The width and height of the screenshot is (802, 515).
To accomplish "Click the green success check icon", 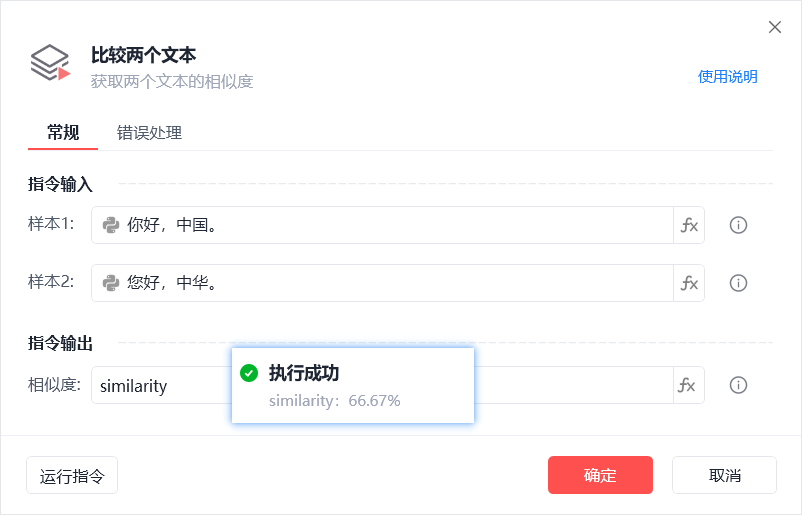I will (249, 373).
